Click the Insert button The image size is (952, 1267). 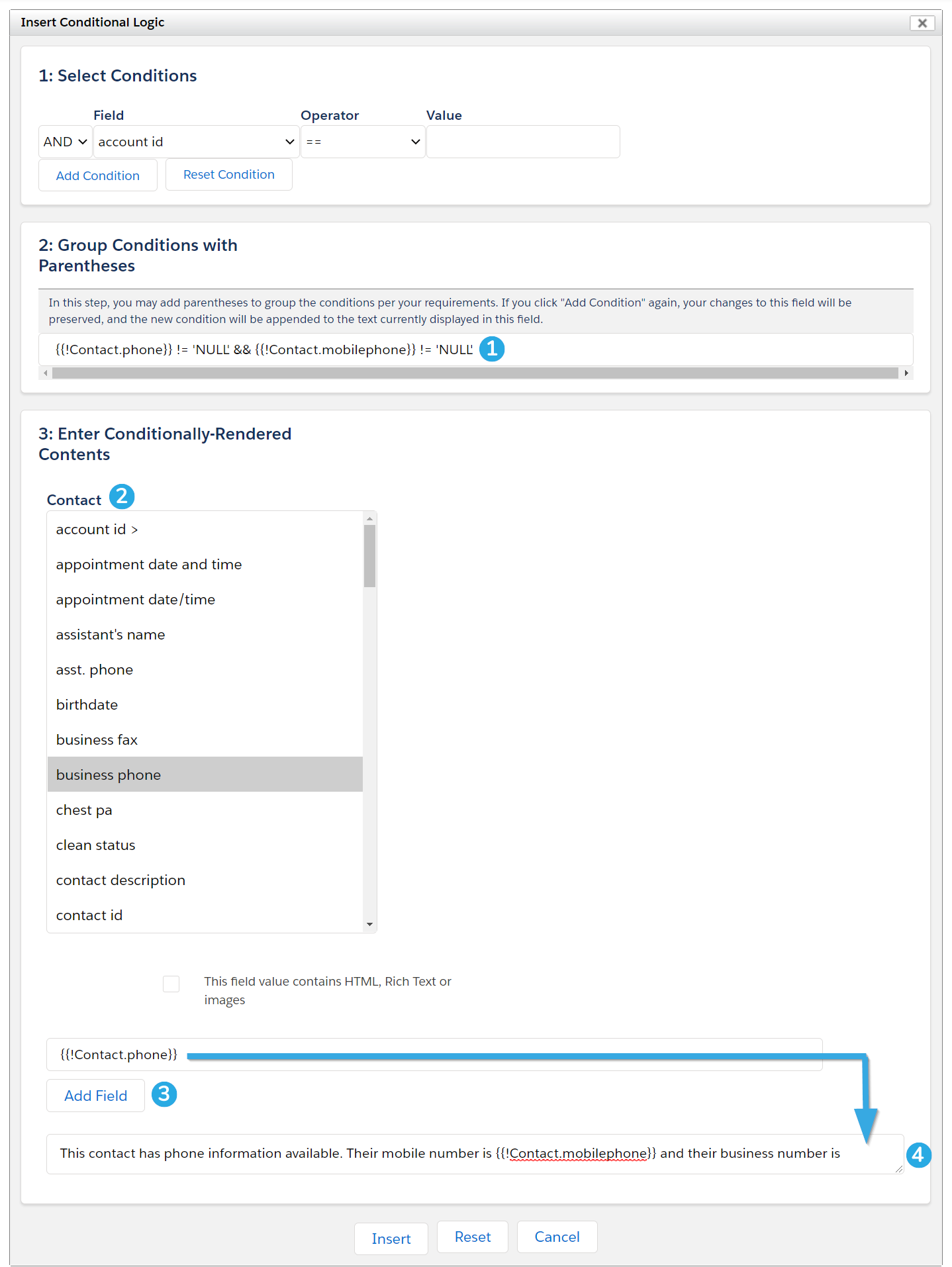click(x=391, y=1239)
